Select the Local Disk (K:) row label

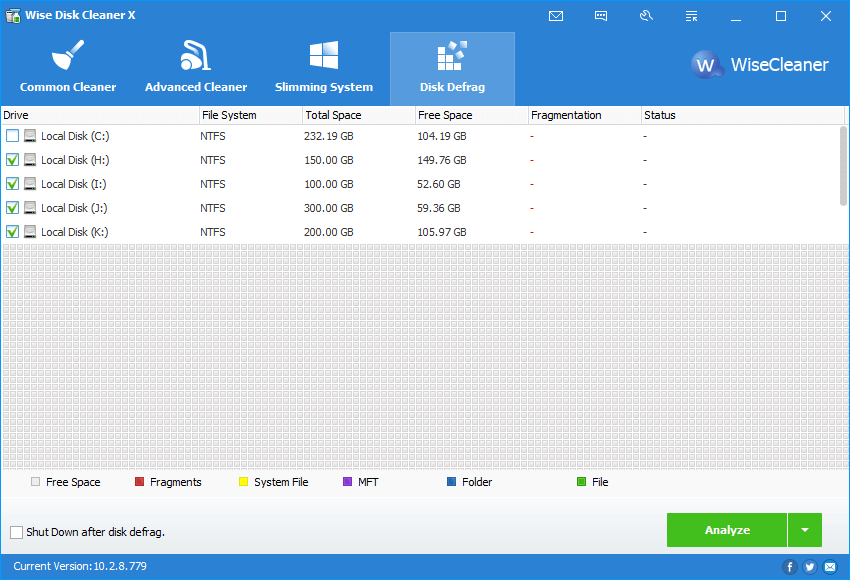pos(75,232)
